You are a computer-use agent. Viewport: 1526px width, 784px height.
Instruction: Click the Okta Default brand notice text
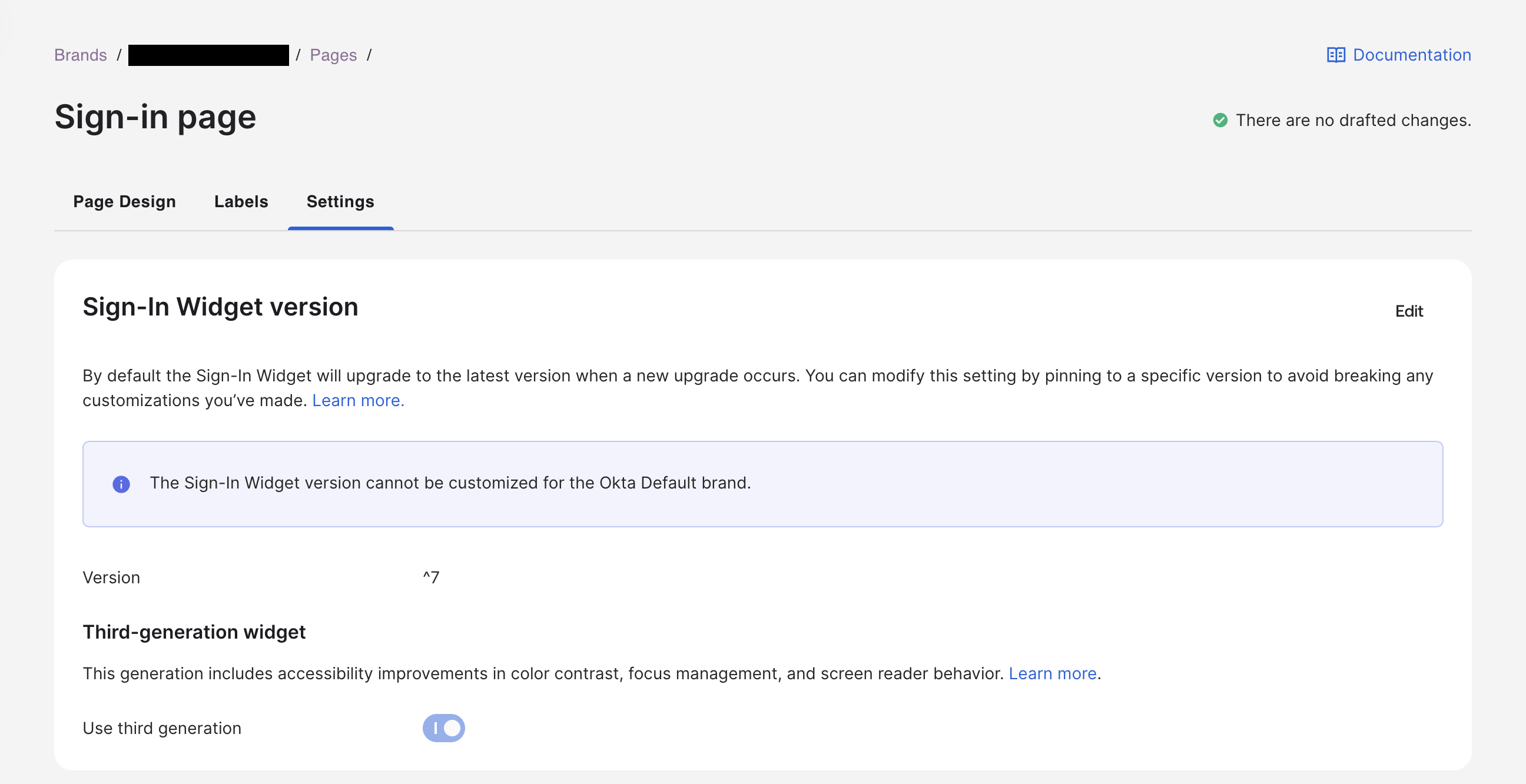point(450,483)
